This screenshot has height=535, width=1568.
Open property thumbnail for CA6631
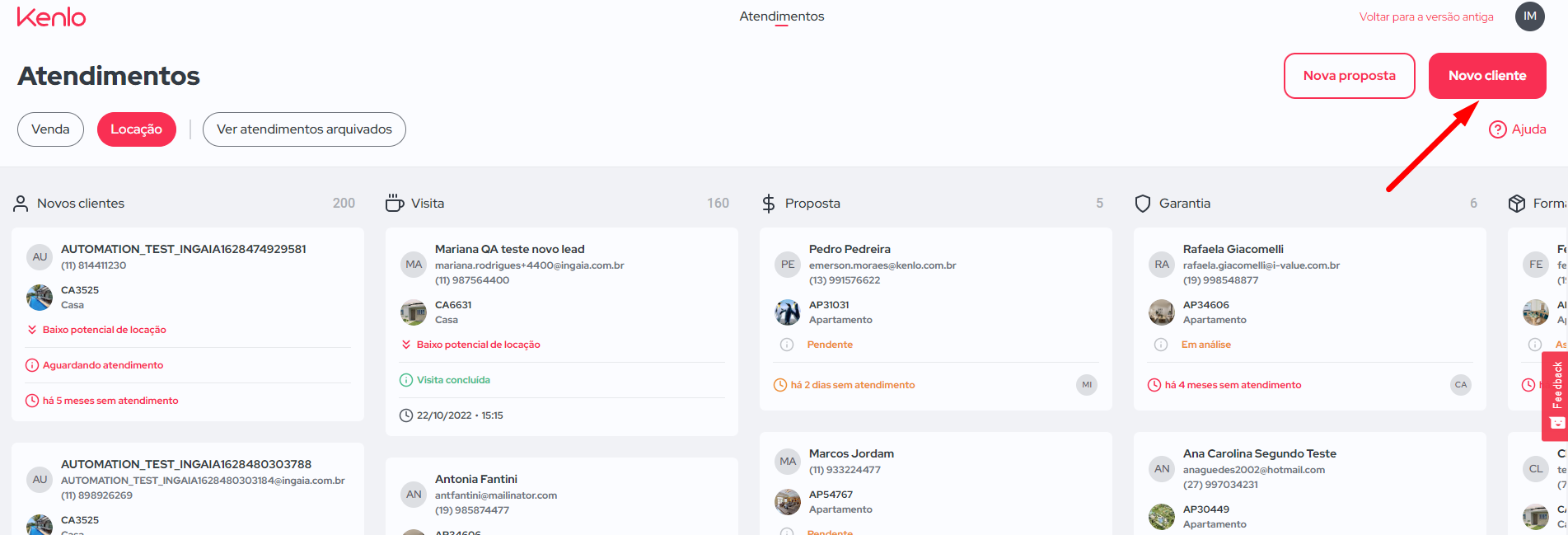(x=414, y=312)
